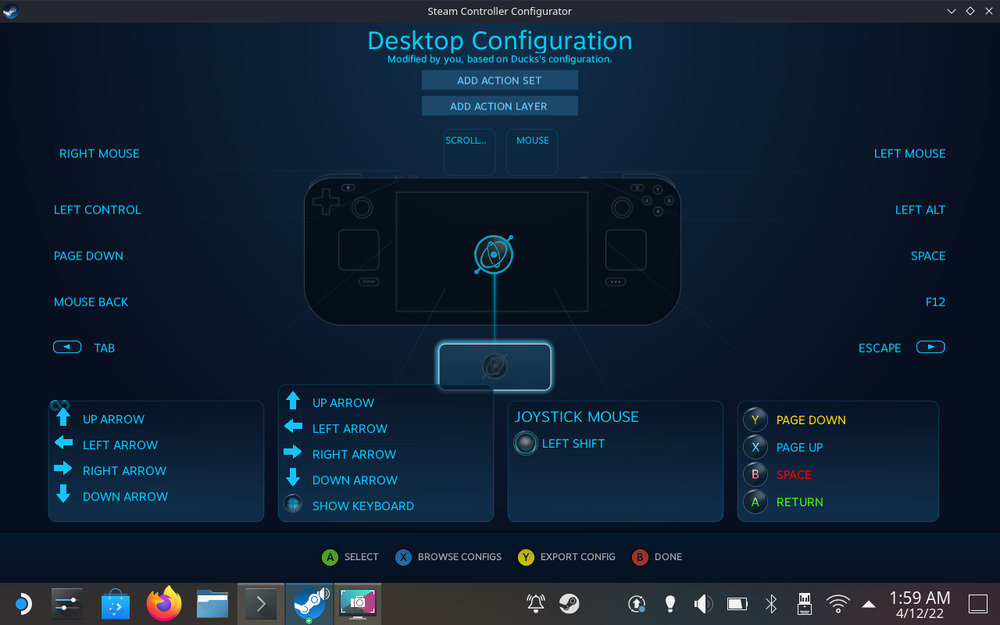Select the cyan SPACE label under LEFT ALT

point(928,256)
